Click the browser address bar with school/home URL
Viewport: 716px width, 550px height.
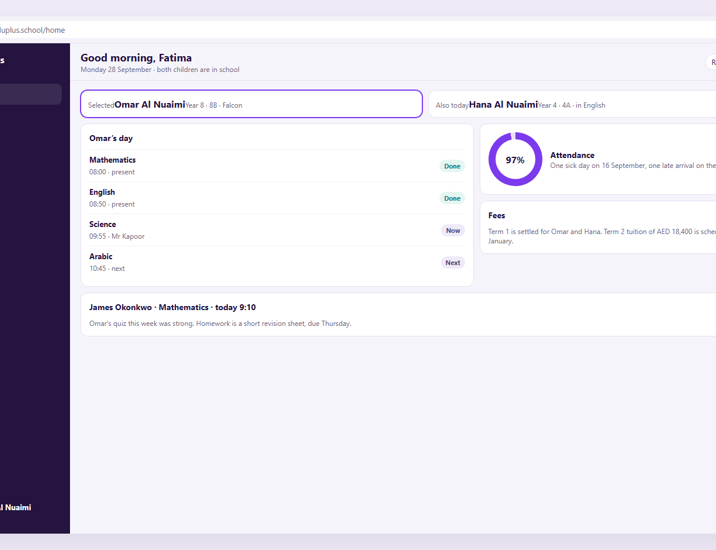click(x=358, y=30)
